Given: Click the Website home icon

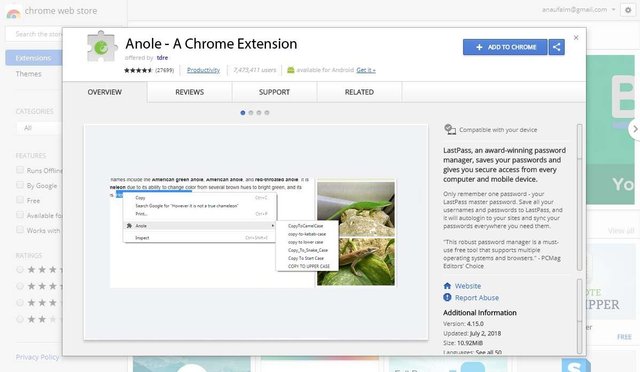Looking at the screenshot, I should [447, 286].
